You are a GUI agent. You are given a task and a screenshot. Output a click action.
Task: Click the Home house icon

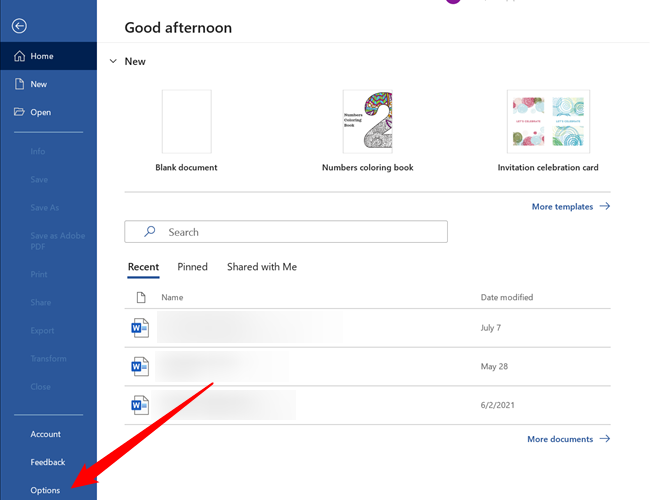point(19,56)
